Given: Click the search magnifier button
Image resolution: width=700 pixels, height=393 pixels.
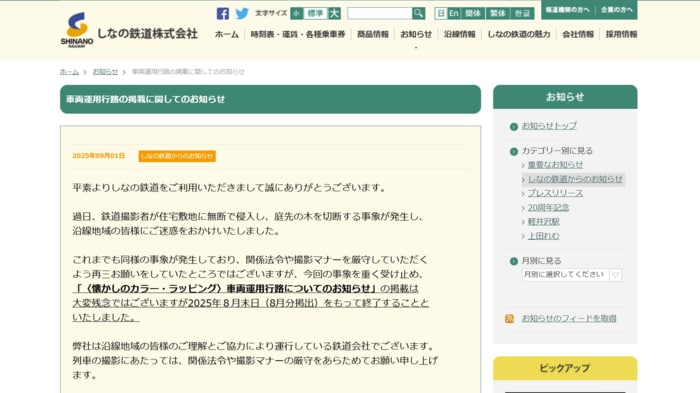Looking at the screenshot, I should point(418,13).
